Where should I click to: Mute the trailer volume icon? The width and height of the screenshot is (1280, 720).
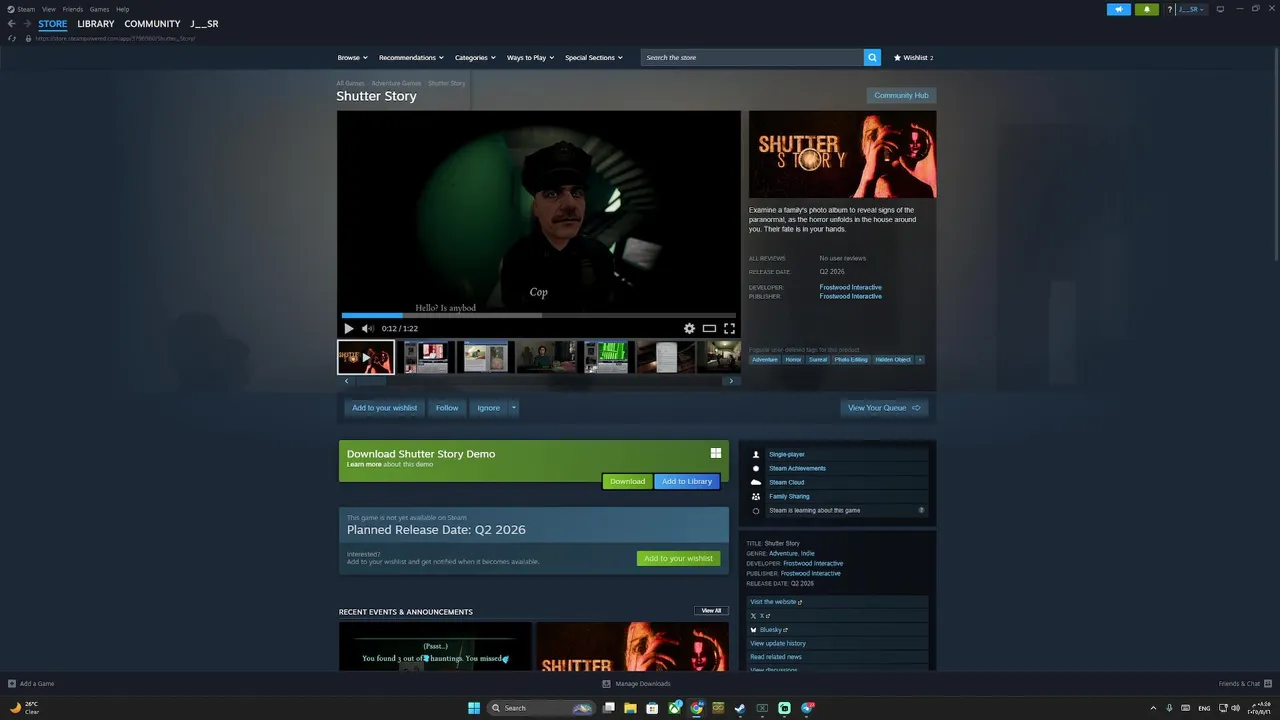[x=367, y=328]
